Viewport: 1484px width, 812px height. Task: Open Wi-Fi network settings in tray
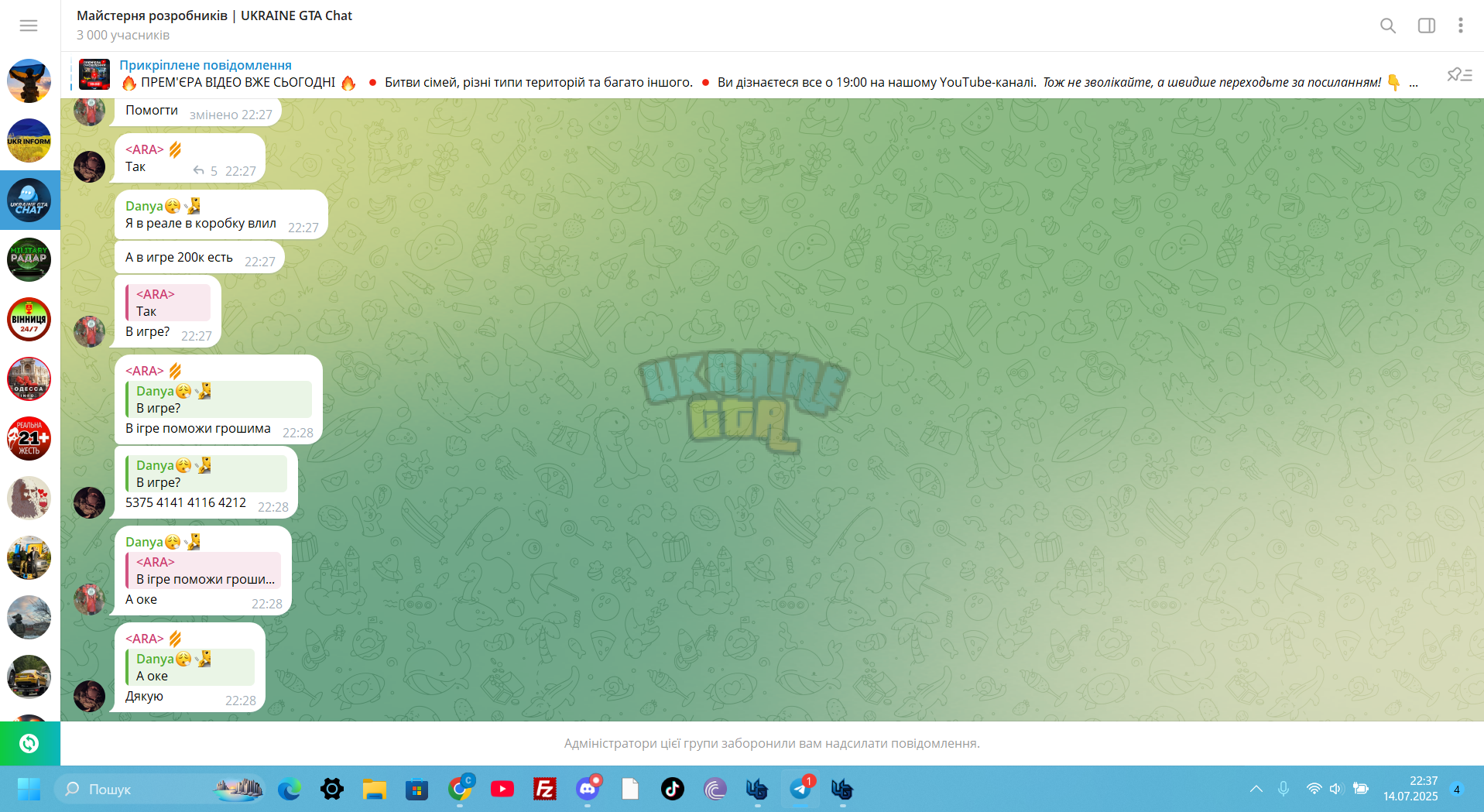[1314, 789]
